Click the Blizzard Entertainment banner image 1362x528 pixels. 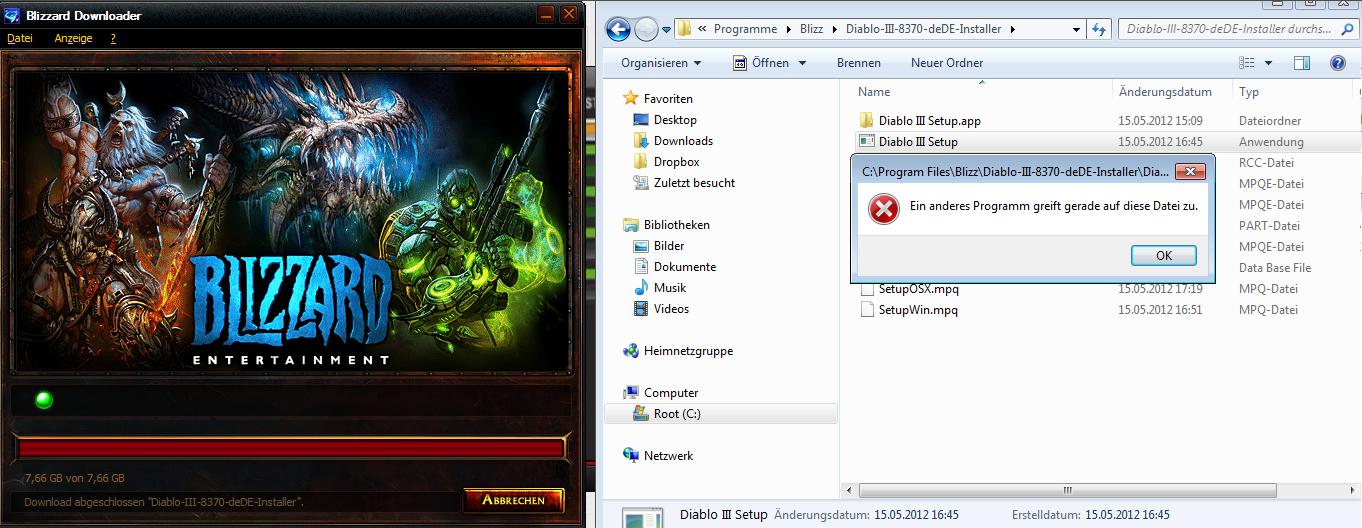click(289, 221)
